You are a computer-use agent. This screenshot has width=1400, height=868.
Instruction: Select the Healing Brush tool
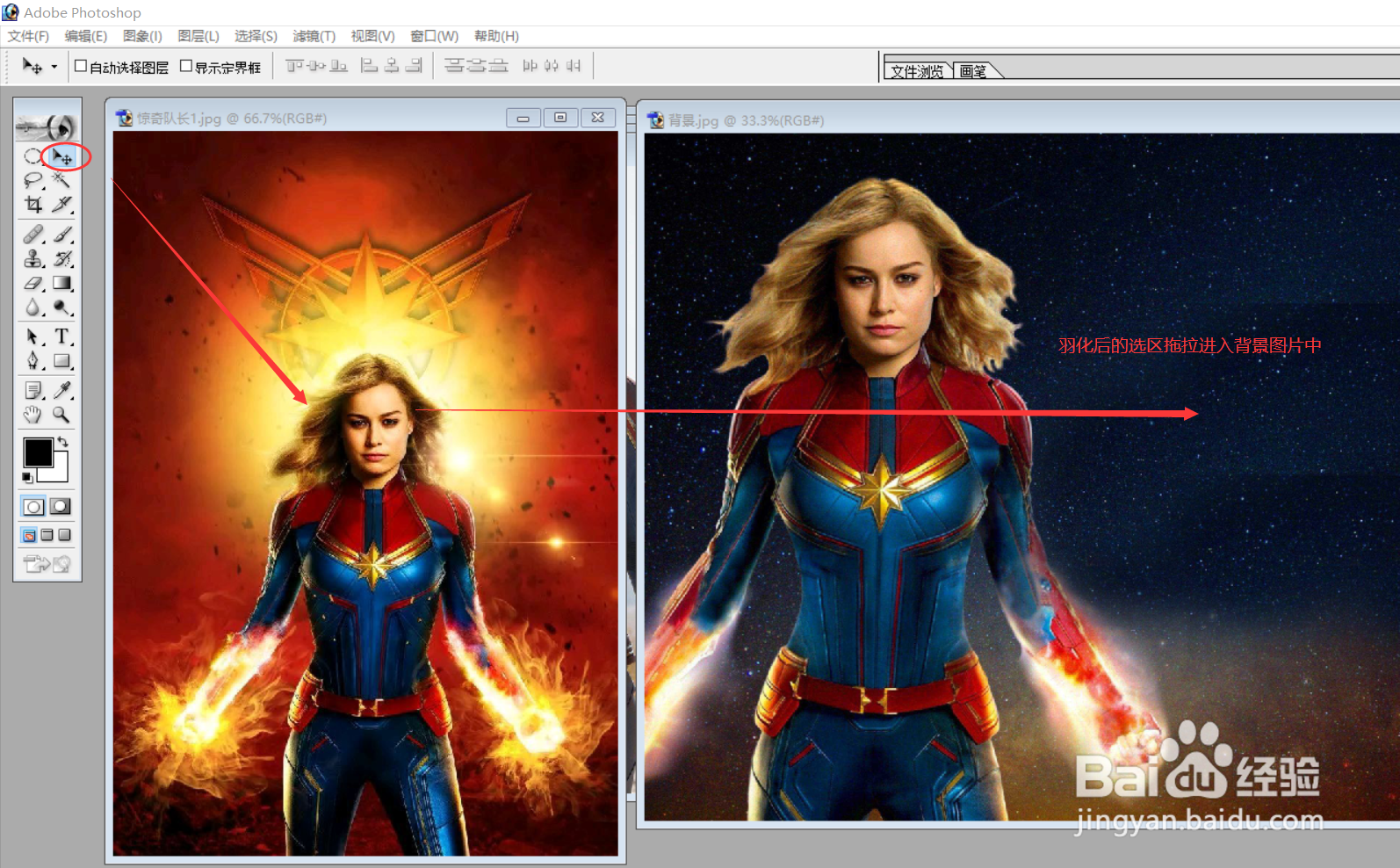(33, 234)
